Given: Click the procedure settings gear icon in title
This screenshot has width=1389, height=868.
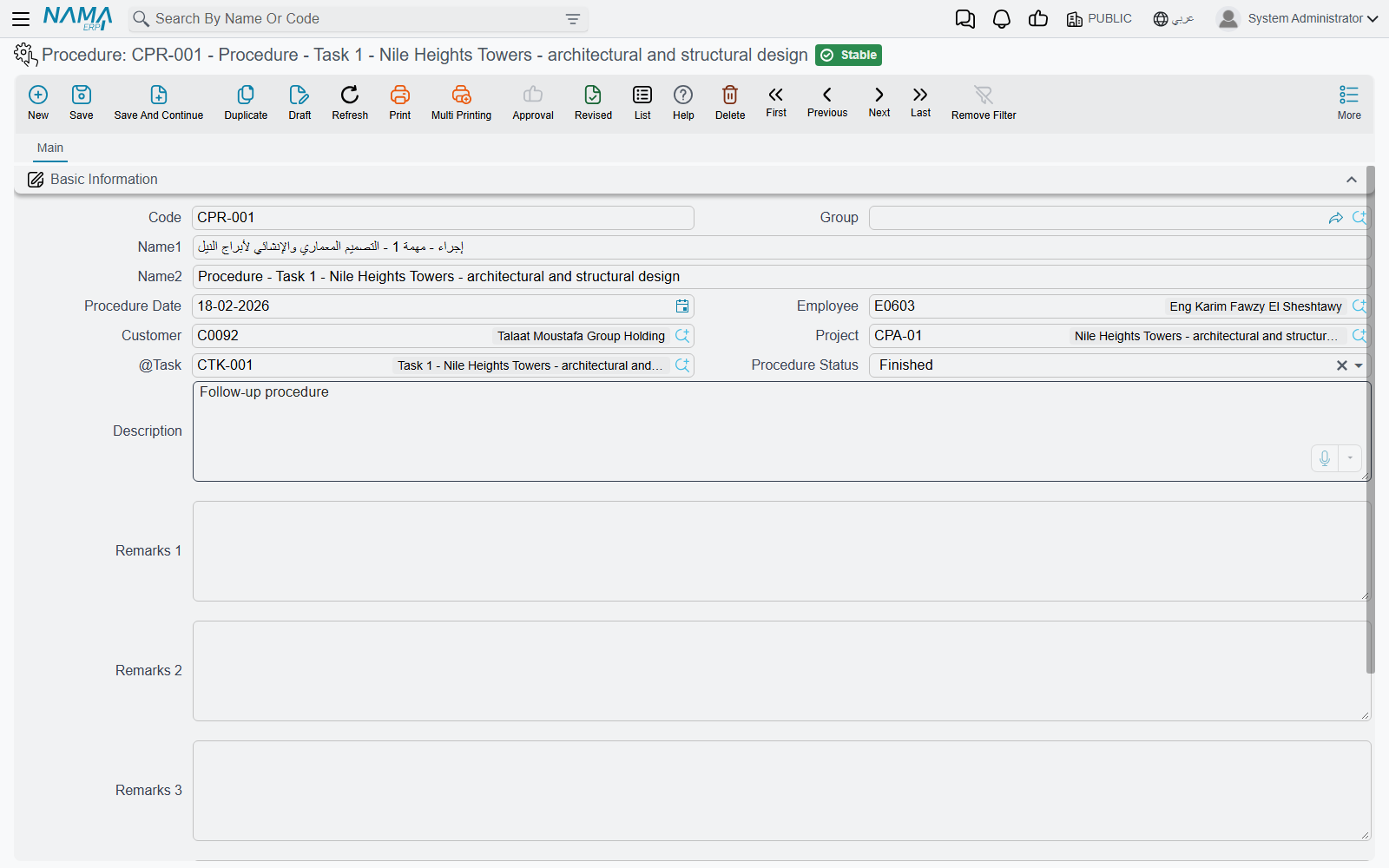Looking at the screenshot, I should (25, 55).
